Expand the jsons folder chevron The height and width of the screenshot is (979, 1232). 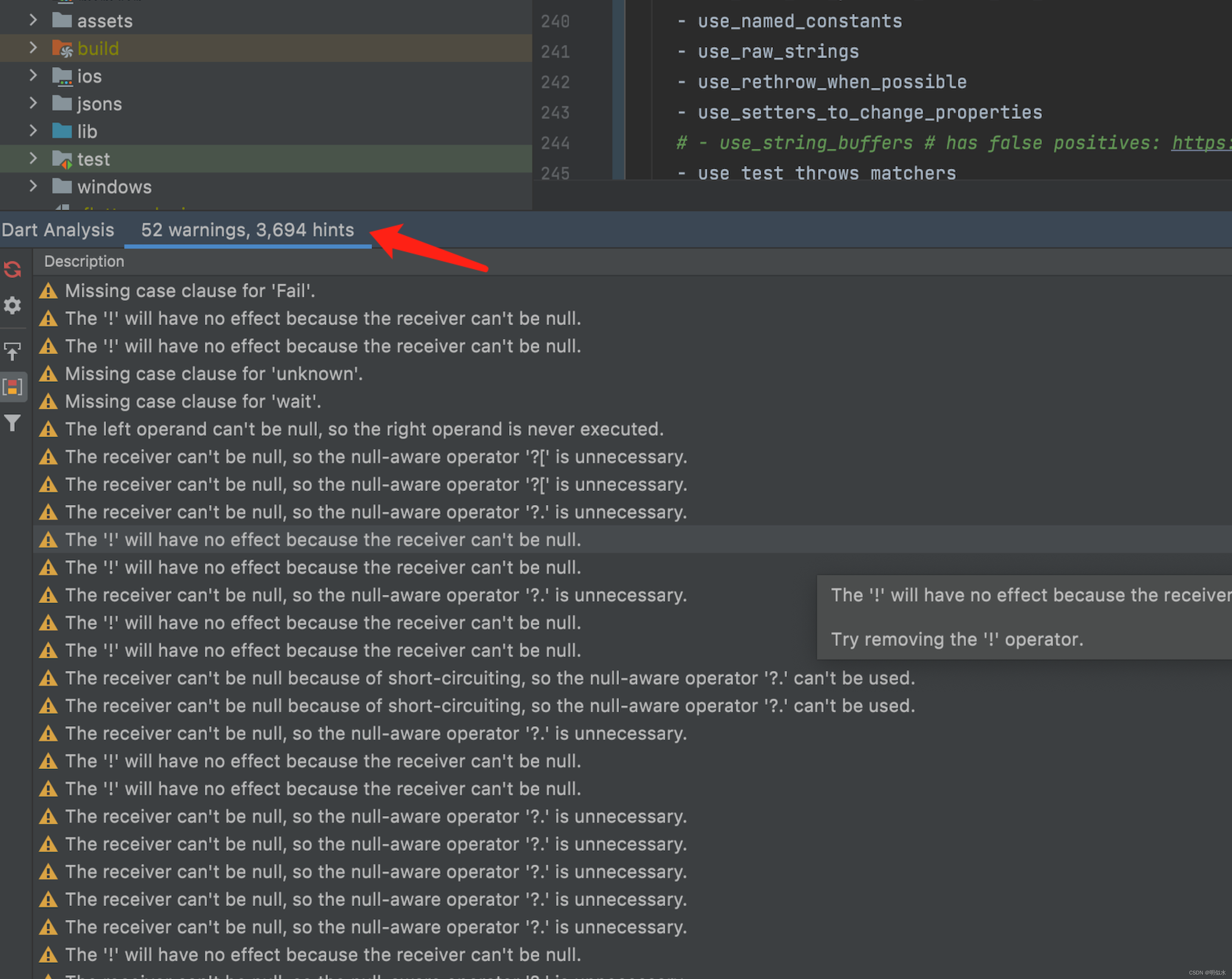click(33, 104)
